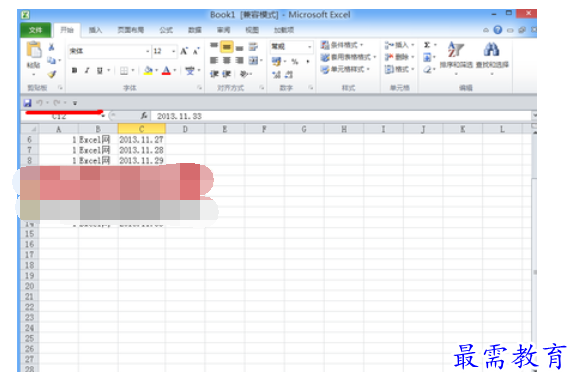The width and height of the screenshot is (575, 388).
Task: Click Insert cells button
Action: click(x=399, y=45)
